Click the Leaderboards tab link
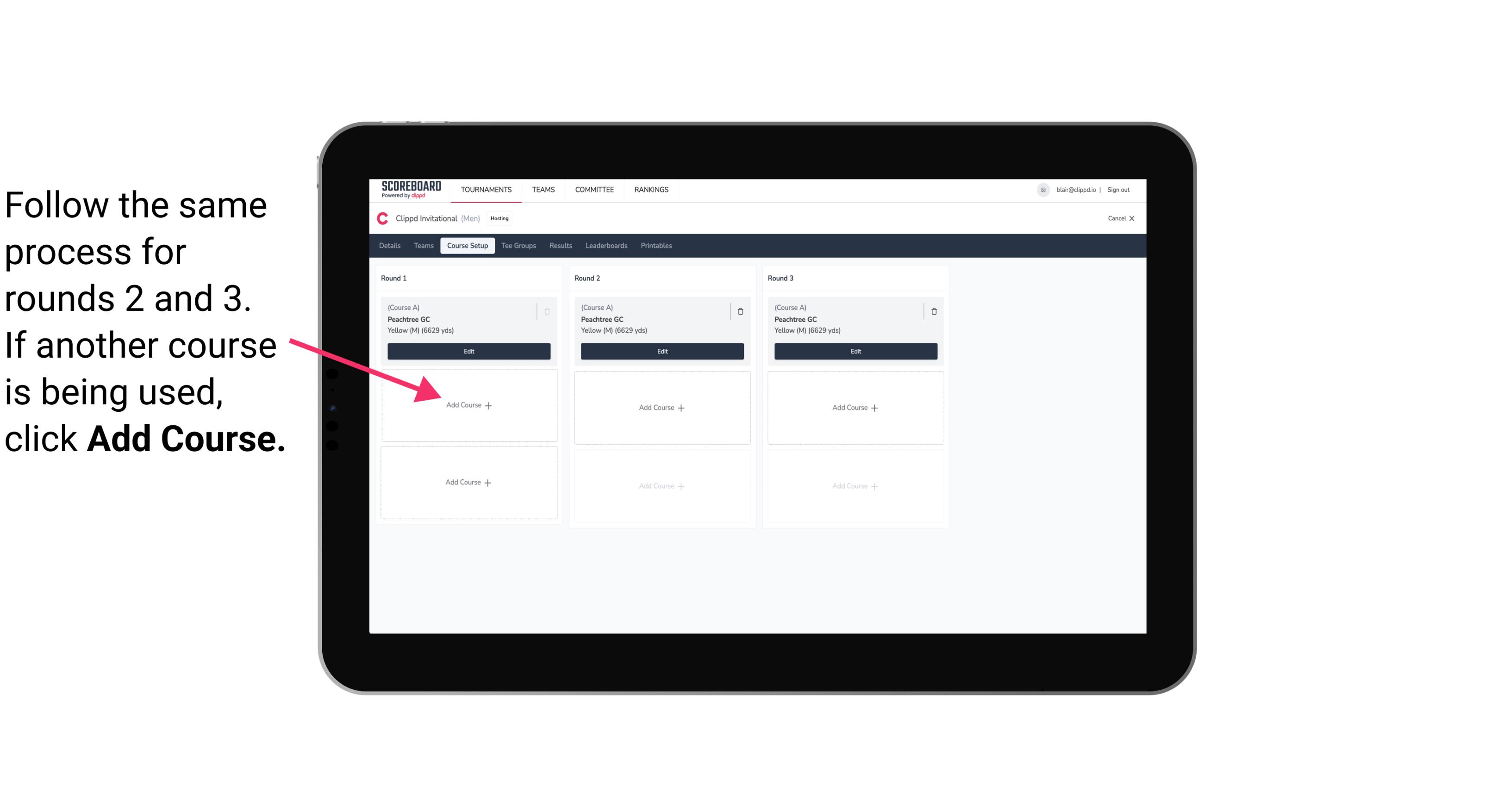The image size is (1510, 812). 606,245
